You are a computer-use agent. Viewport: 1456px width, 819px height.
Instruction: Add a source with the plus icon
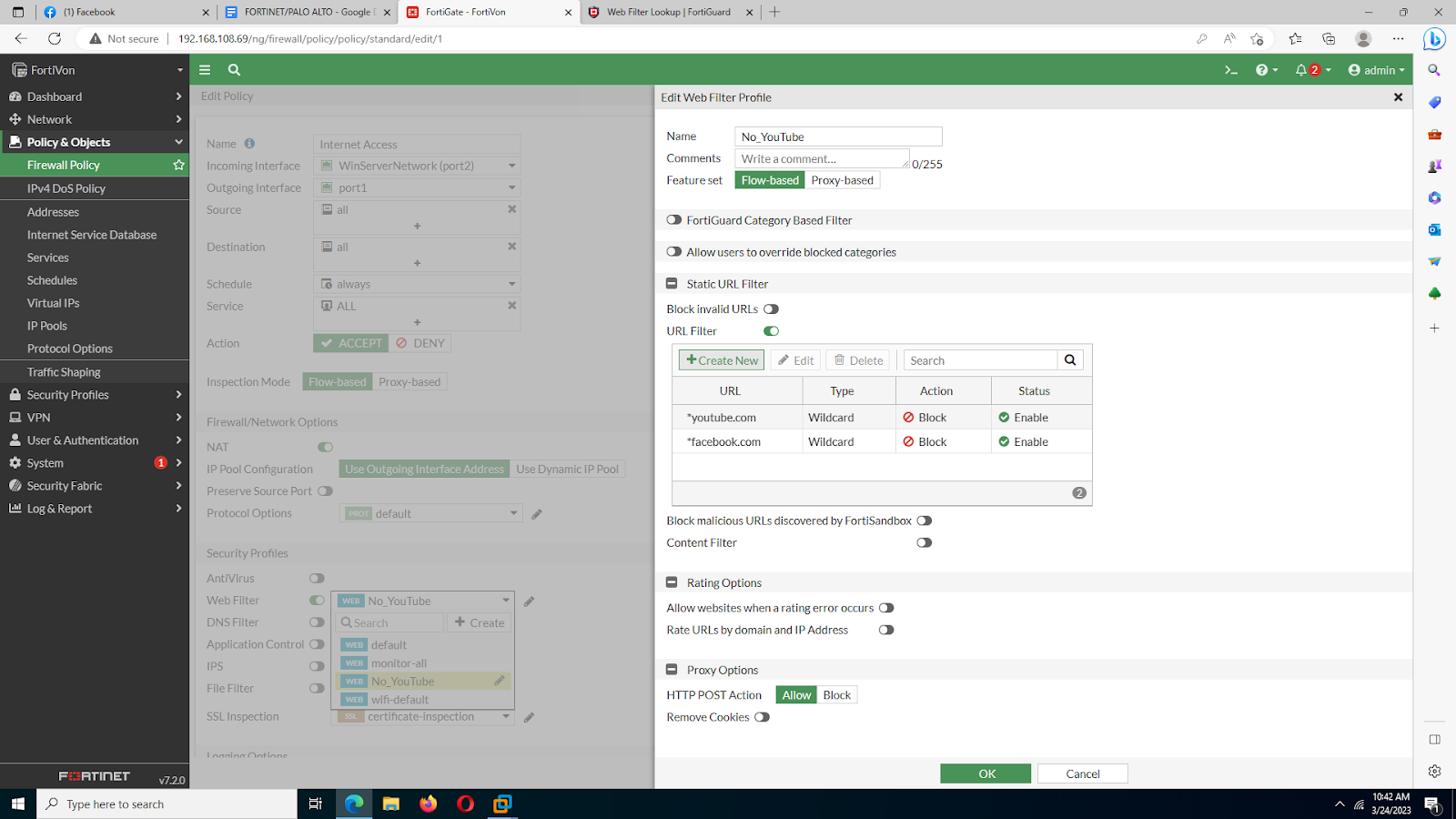click(x=417, y=226)
